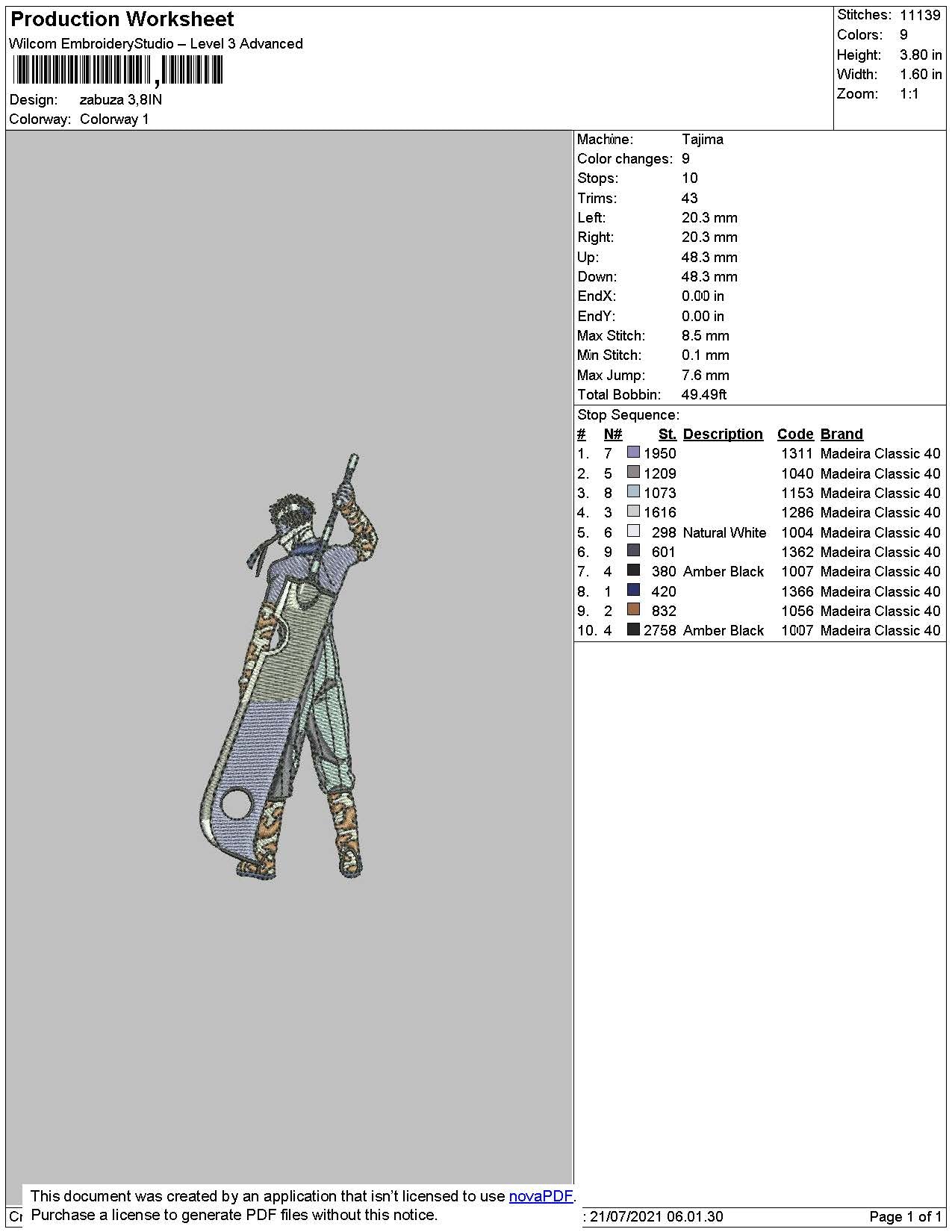Viewport: 952px width, 1232px height.
Task: Click the height value 3.80 in
Action: click(x=921, y=55)
